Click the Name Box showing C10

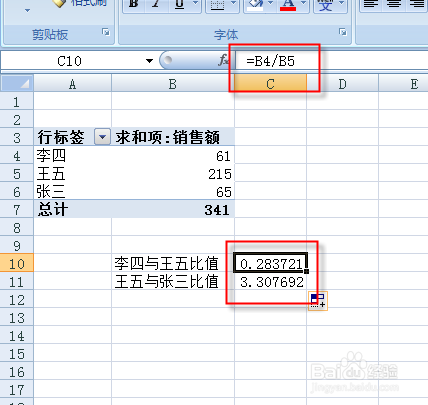(69, 61)
